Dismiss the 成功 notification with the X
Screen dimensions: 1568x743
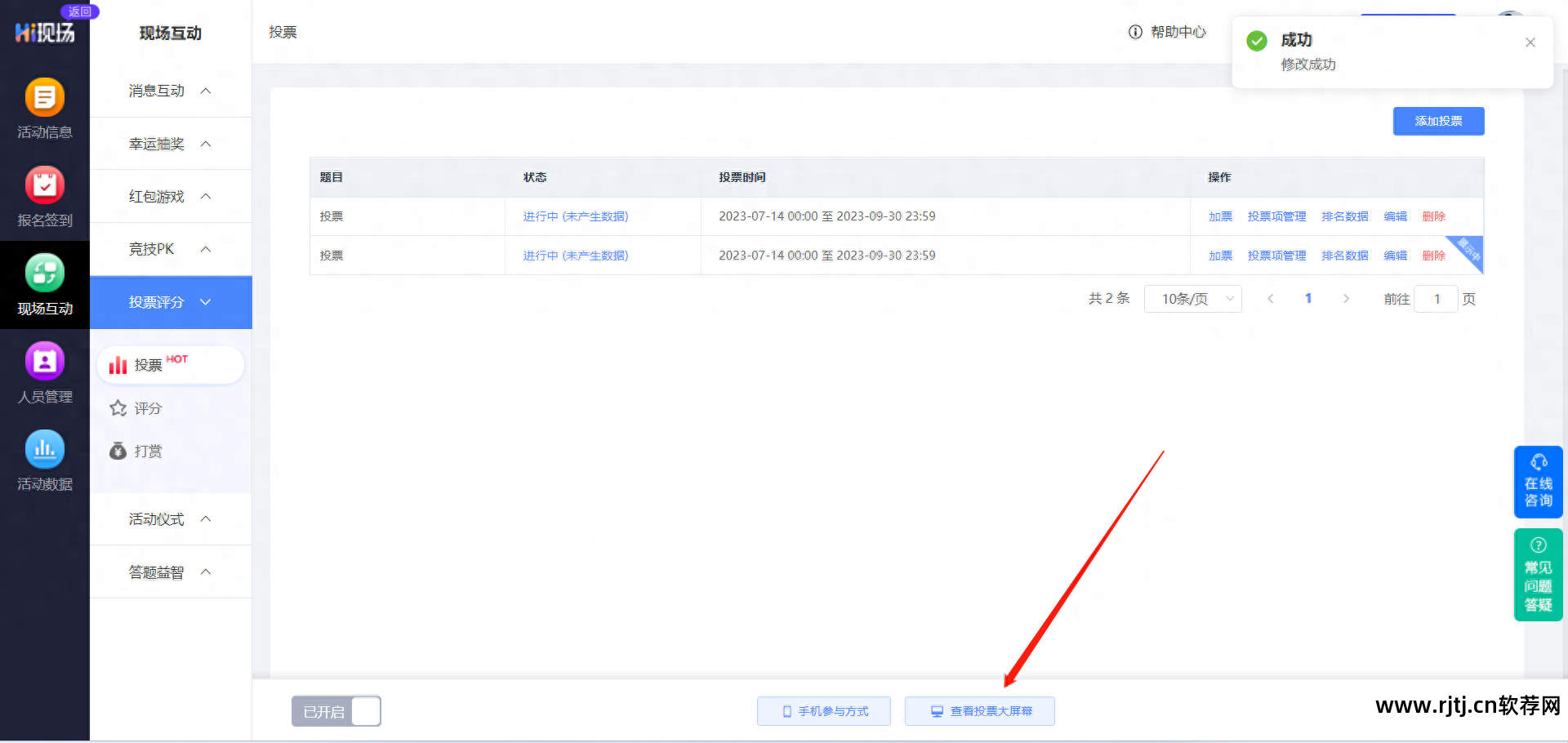[x=1530, y=42]
